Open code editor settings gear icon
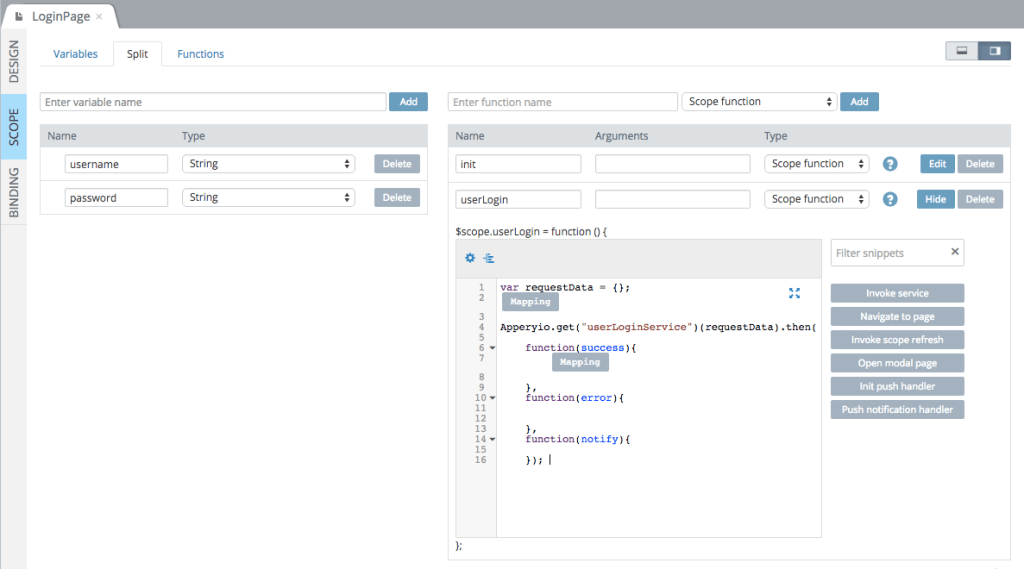Screen dimensions: 1024x569 click(x=470, y=258)
